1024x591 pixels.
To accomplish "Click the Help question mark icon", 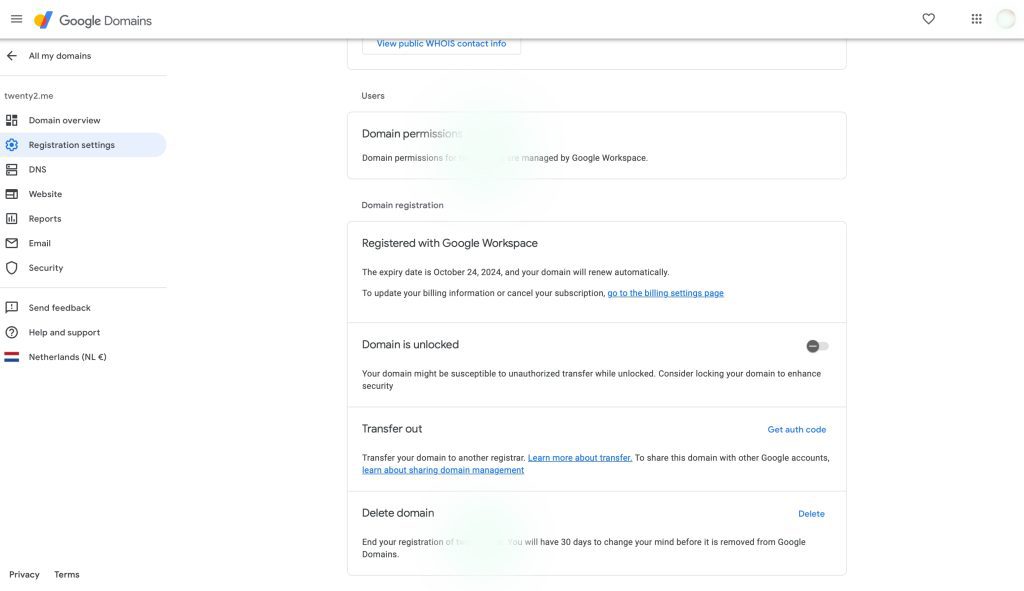I will click(x=12, y=332).
